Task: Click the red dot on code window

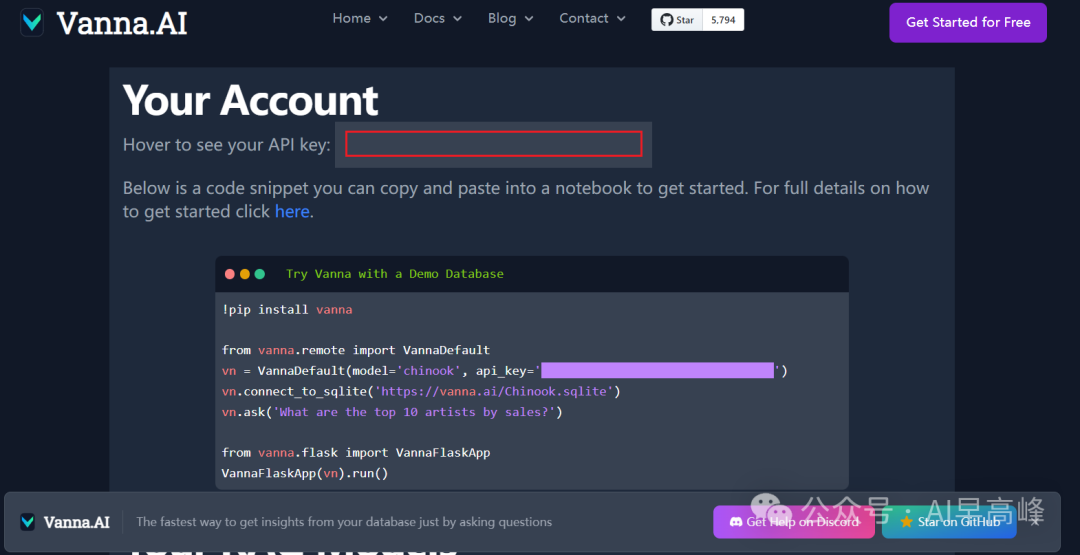Action: (x=230, y=274)
